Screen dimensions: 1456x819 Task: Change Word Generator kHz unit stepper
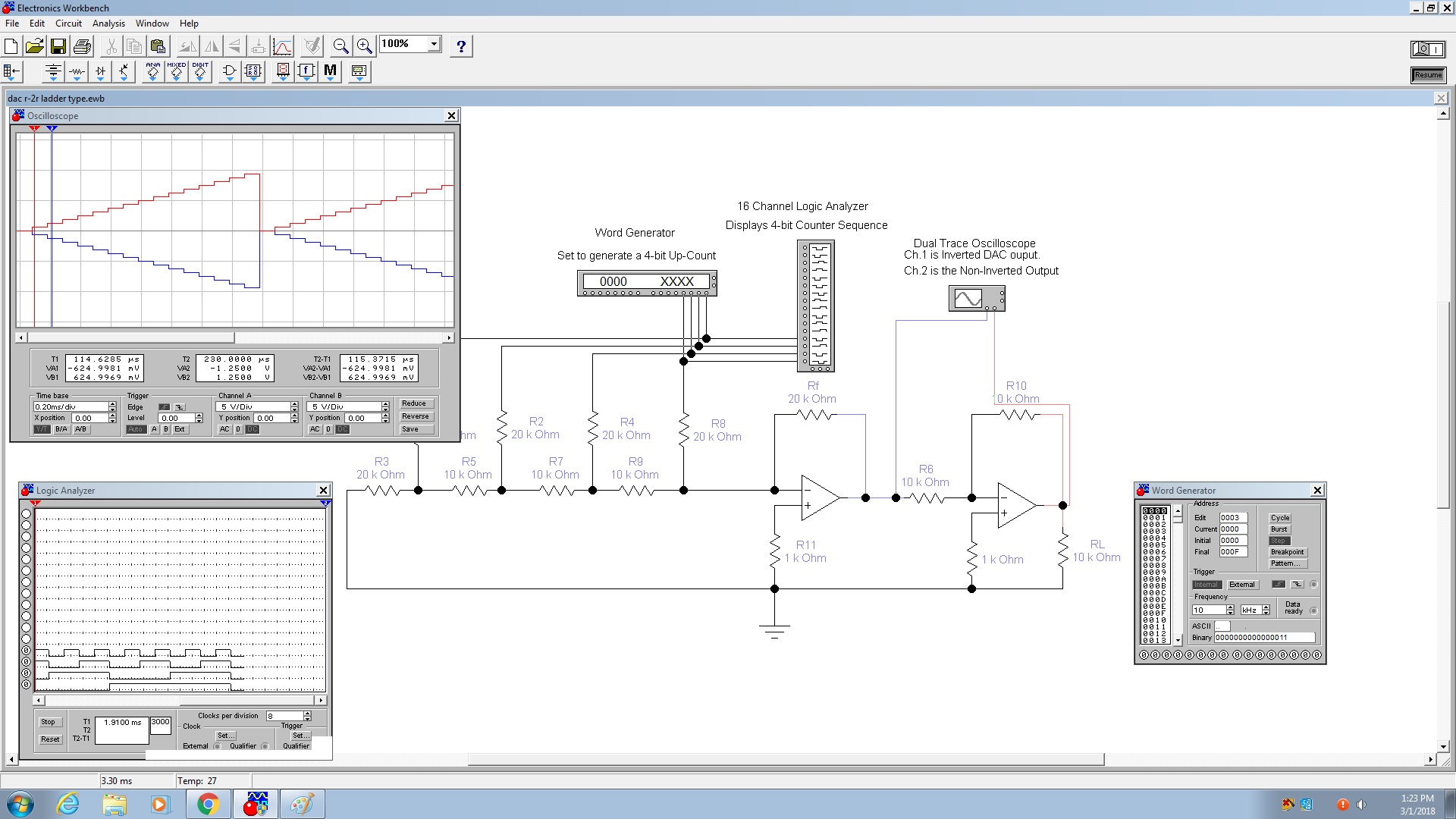[x=1266, y=610]
